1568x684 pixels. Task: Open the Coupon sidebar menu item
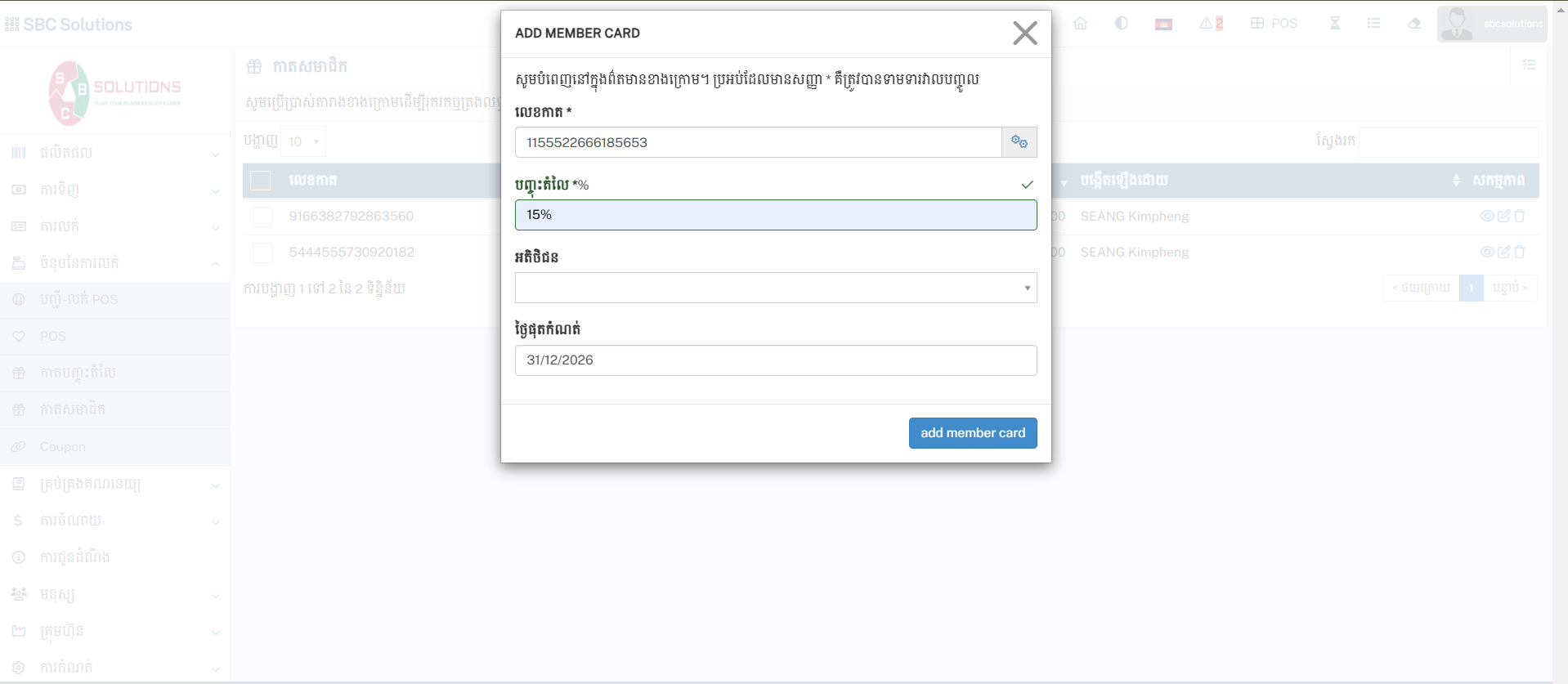click(x=63, y=447)
